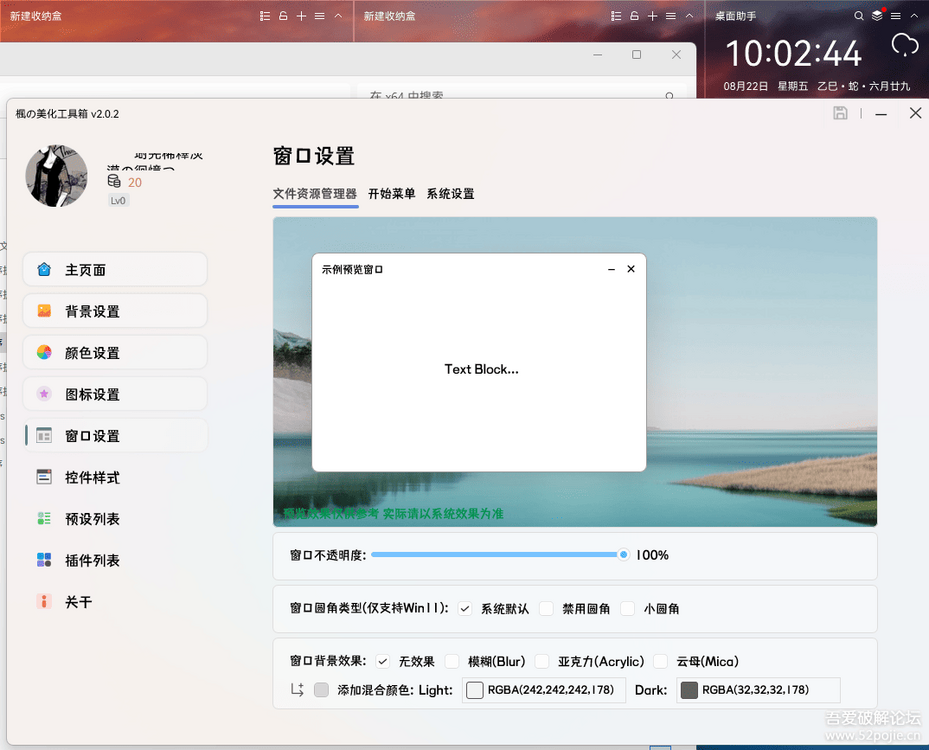Open 插件列表 page
Image resolution: width=929 pixels, height=750 pixels.
(x=115, y=560)
